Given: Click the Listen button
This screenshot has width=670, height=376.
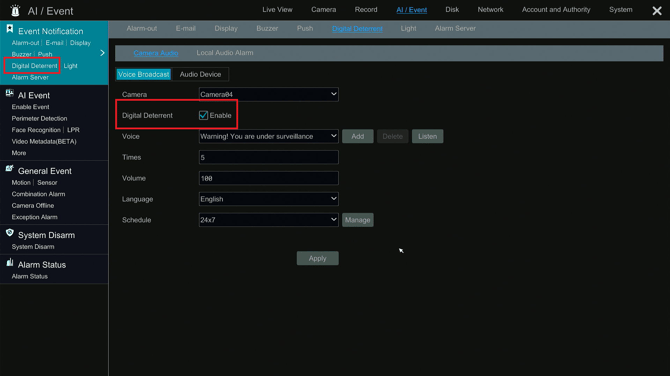Looking at the screenshot, I should pos(427,136).
